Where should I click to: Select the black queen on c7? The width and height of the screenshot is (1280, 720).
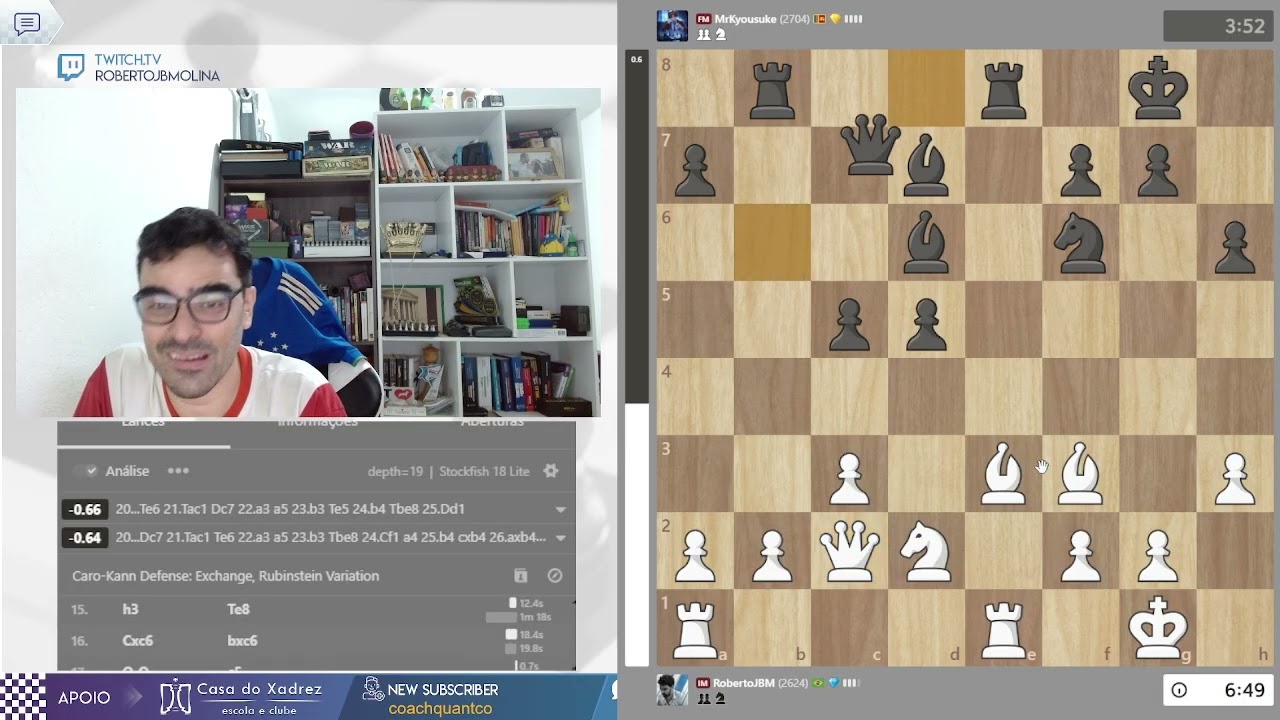(x=872, y=146)
